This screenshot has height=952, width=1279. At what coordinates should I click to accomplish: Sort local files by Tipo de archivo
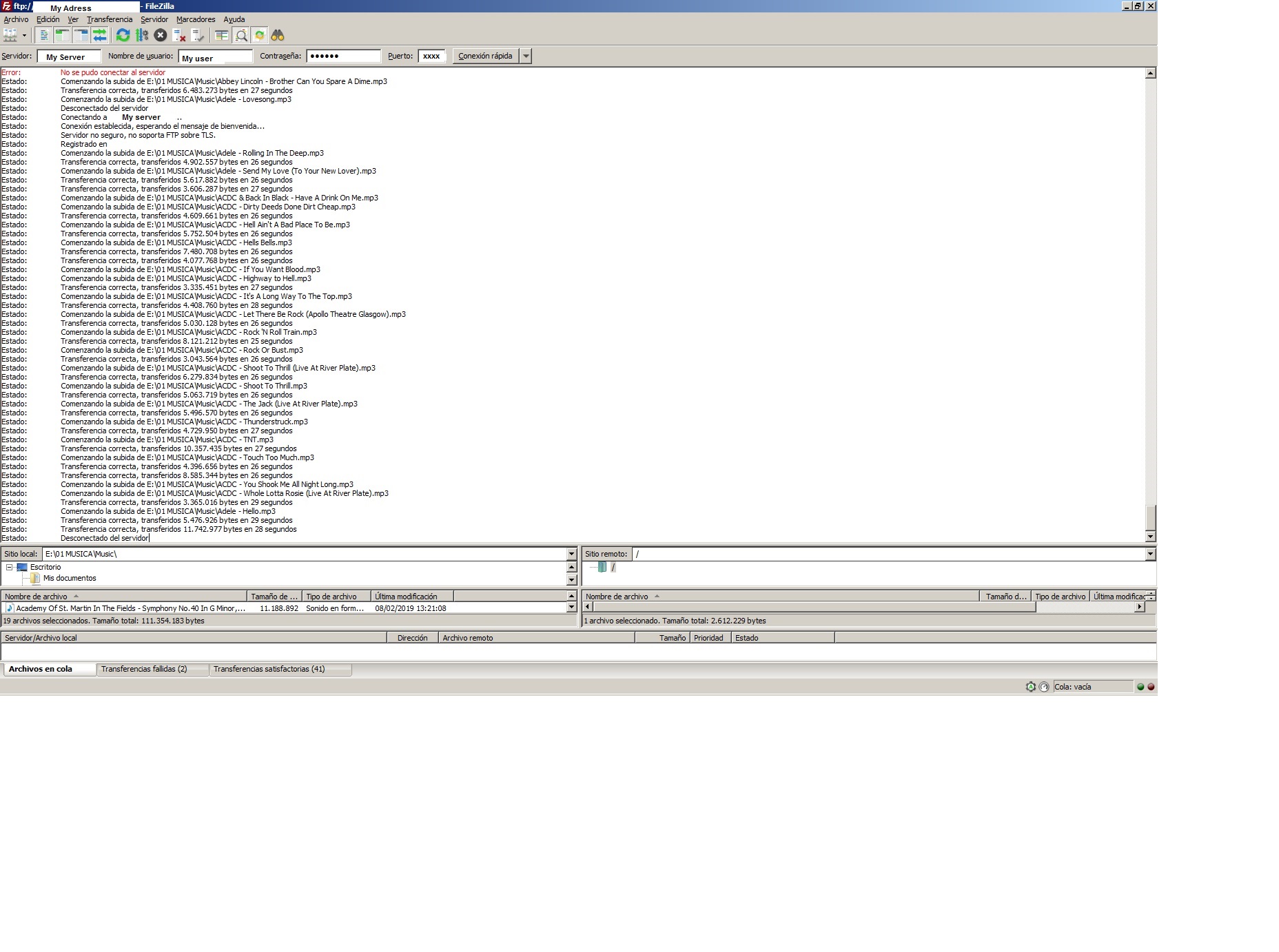(x=336, y=597)
